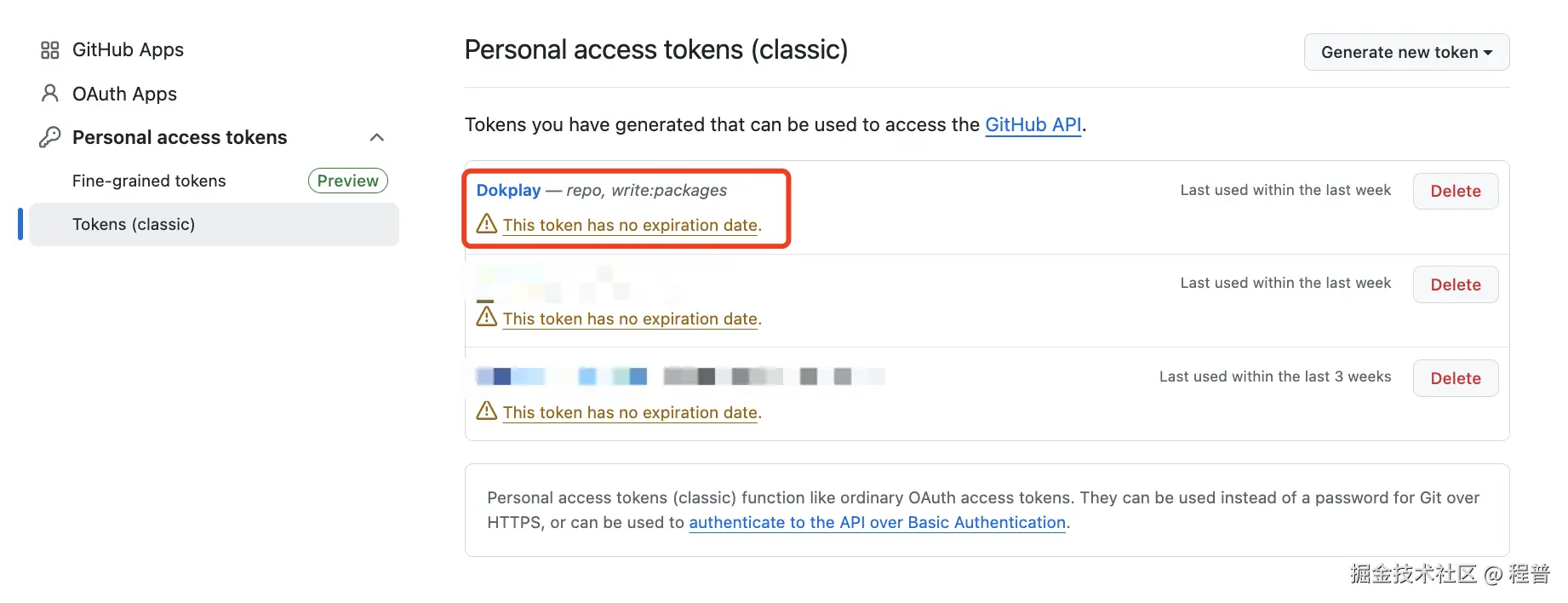Viewport: 1568px width, 603px height.
Task: Delete the token last used within 3 weeks
Action: click(x=1456, y=377)
